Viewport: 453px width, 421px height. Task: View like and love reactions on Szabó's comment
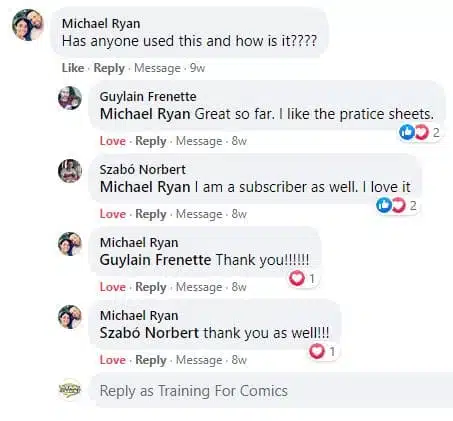pyautogui.click(x=396, y=205)
